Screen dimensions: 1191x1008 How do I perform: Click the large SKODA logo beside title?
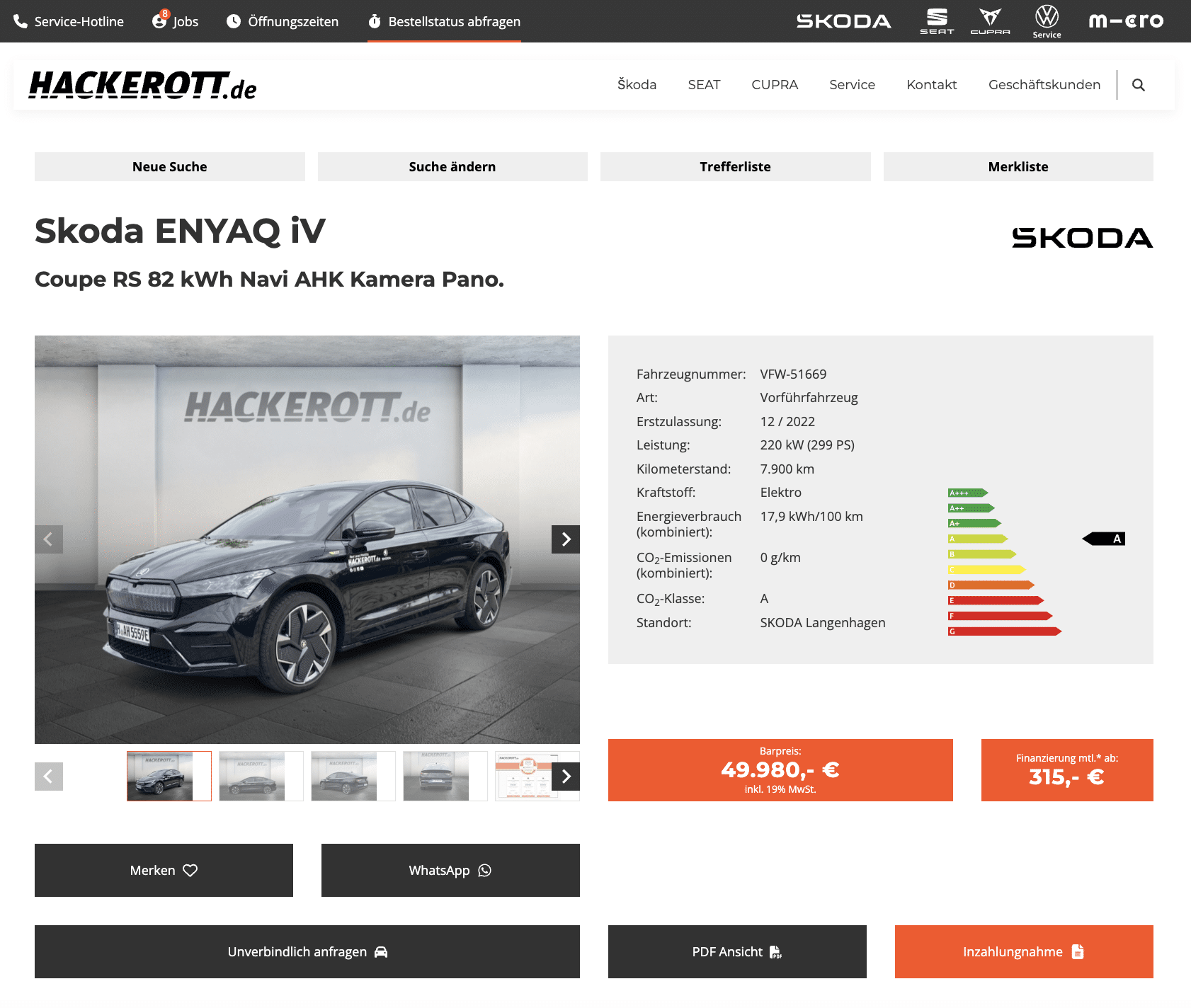pos(1083,238)
